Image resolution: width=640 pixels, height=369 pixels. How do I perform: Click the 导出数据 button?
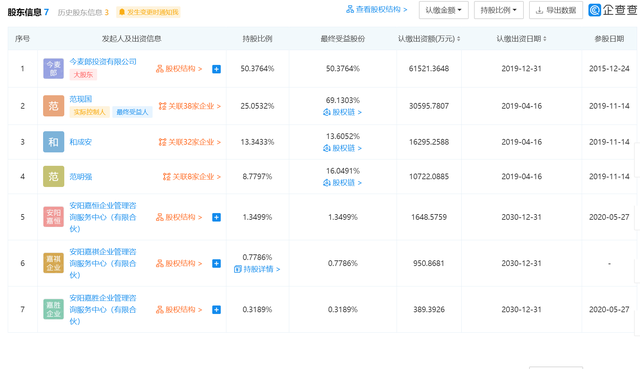(556, 10)
